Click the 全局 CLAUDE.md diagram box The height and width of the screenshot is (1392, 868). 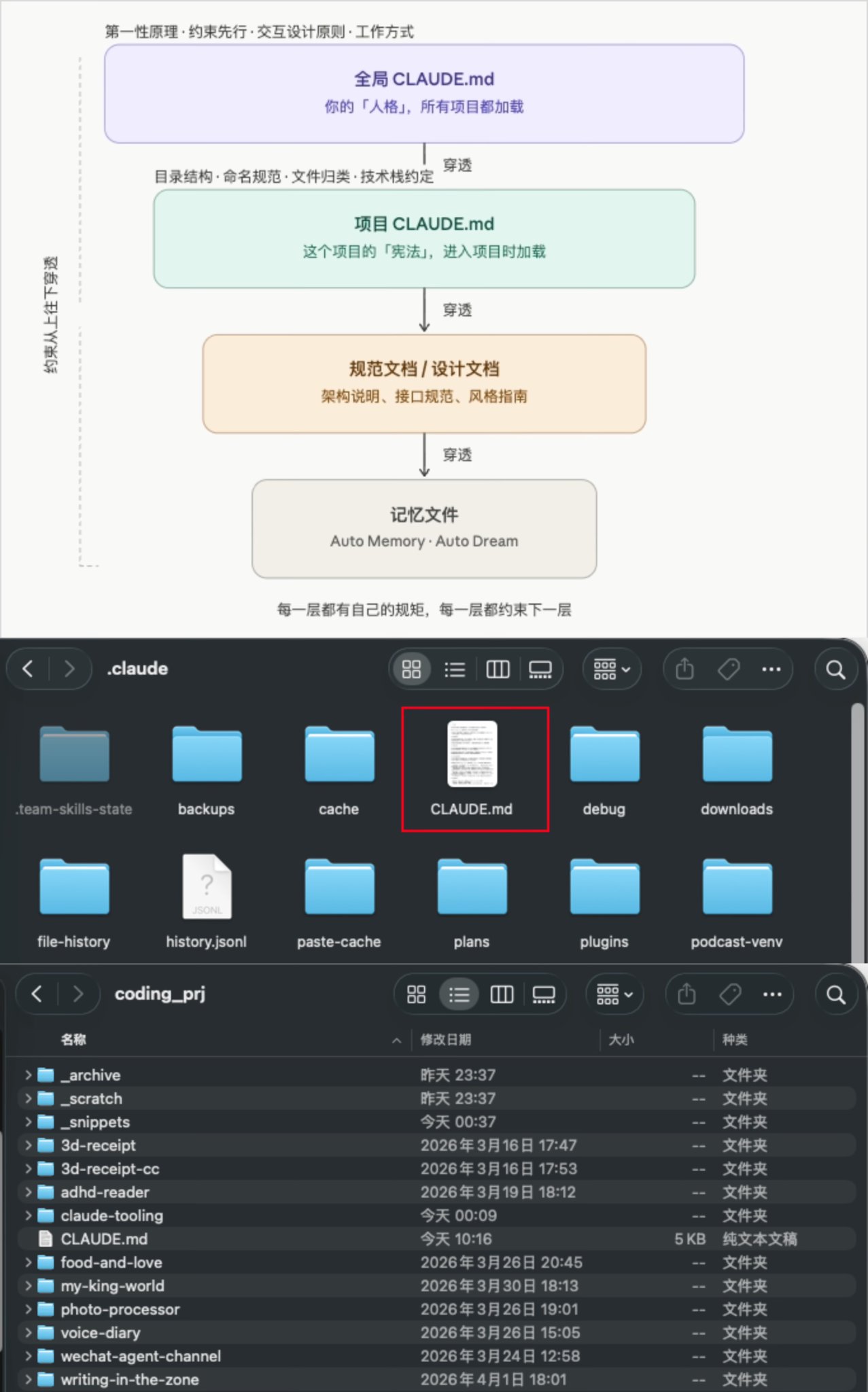pyautogui.click(x=424, y=94)
